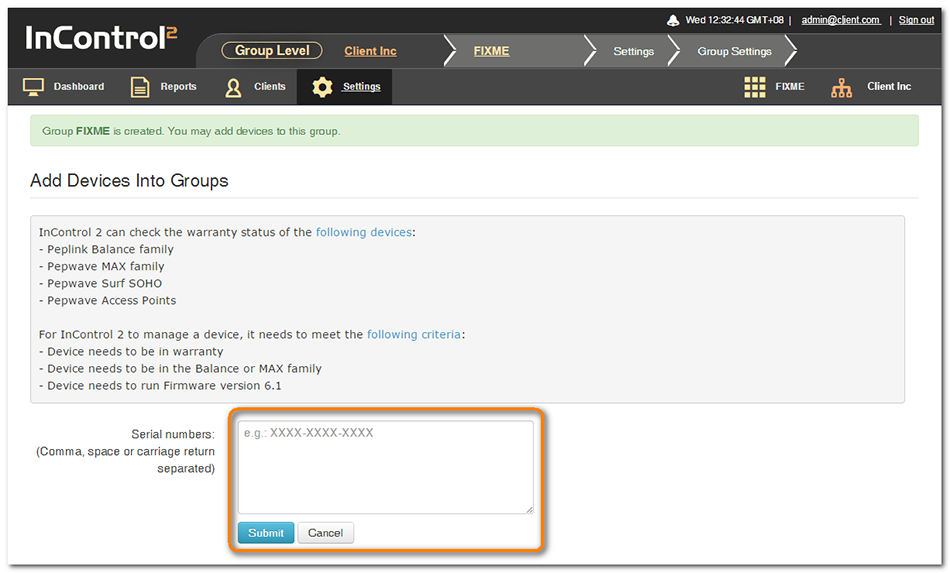Click the Cancel button
Viewport: 950px width, 573px height.
(325, 533)
